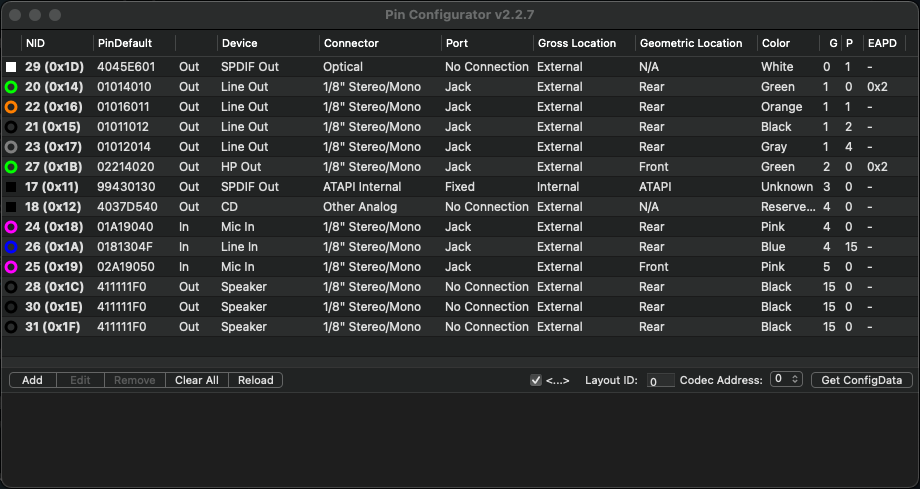Click black ring icon of NID 30 (0x1E)
The height and width of the screenshot is (489, 920).
[x=11, y=306]
